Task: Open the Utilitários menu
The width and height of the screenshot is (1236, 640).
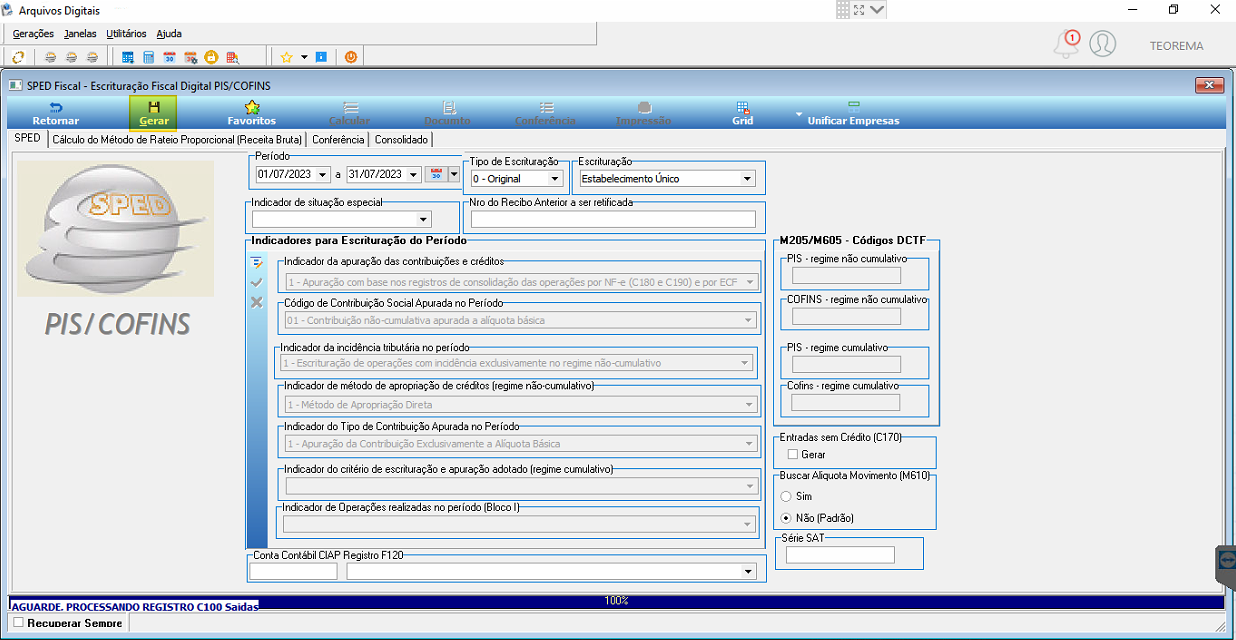Action: [126, 34]
